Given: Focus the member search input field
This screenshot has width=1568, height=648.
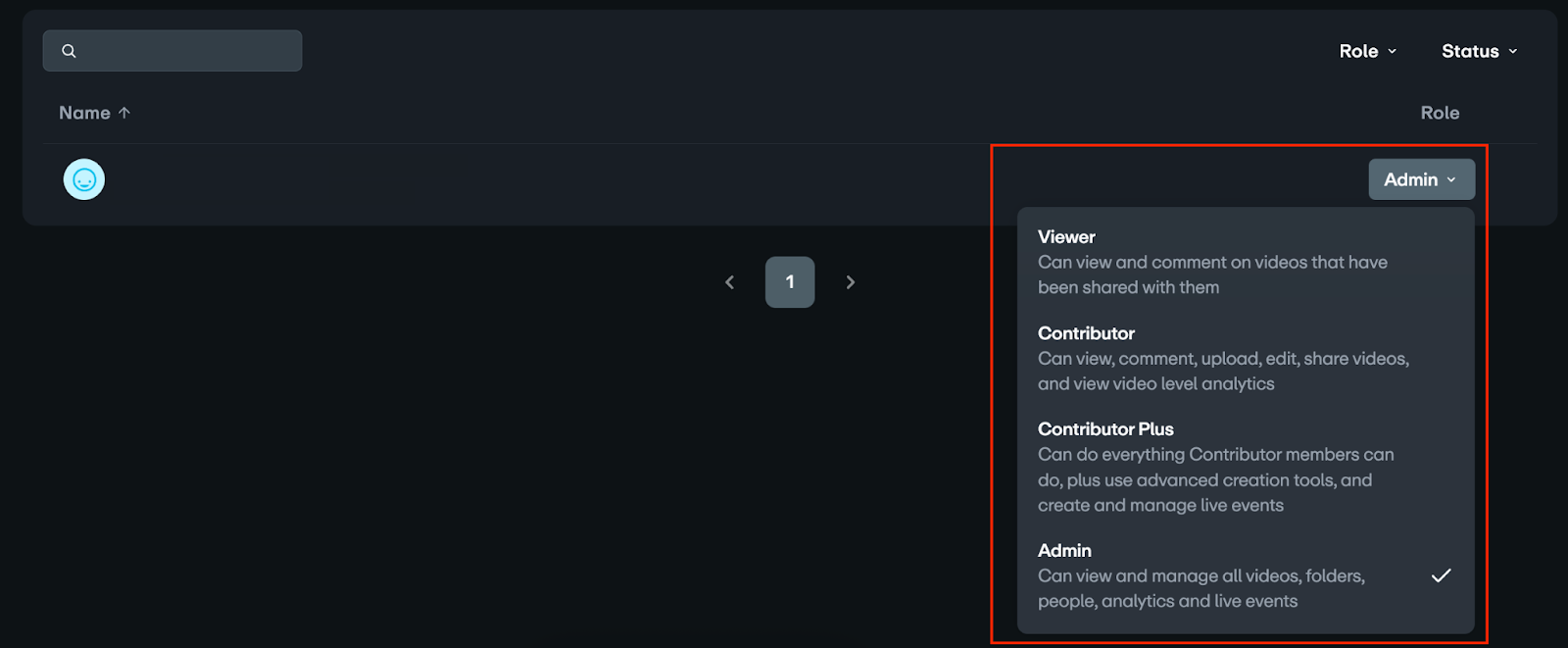Looking at the screenshot, I should pos(186,51).
